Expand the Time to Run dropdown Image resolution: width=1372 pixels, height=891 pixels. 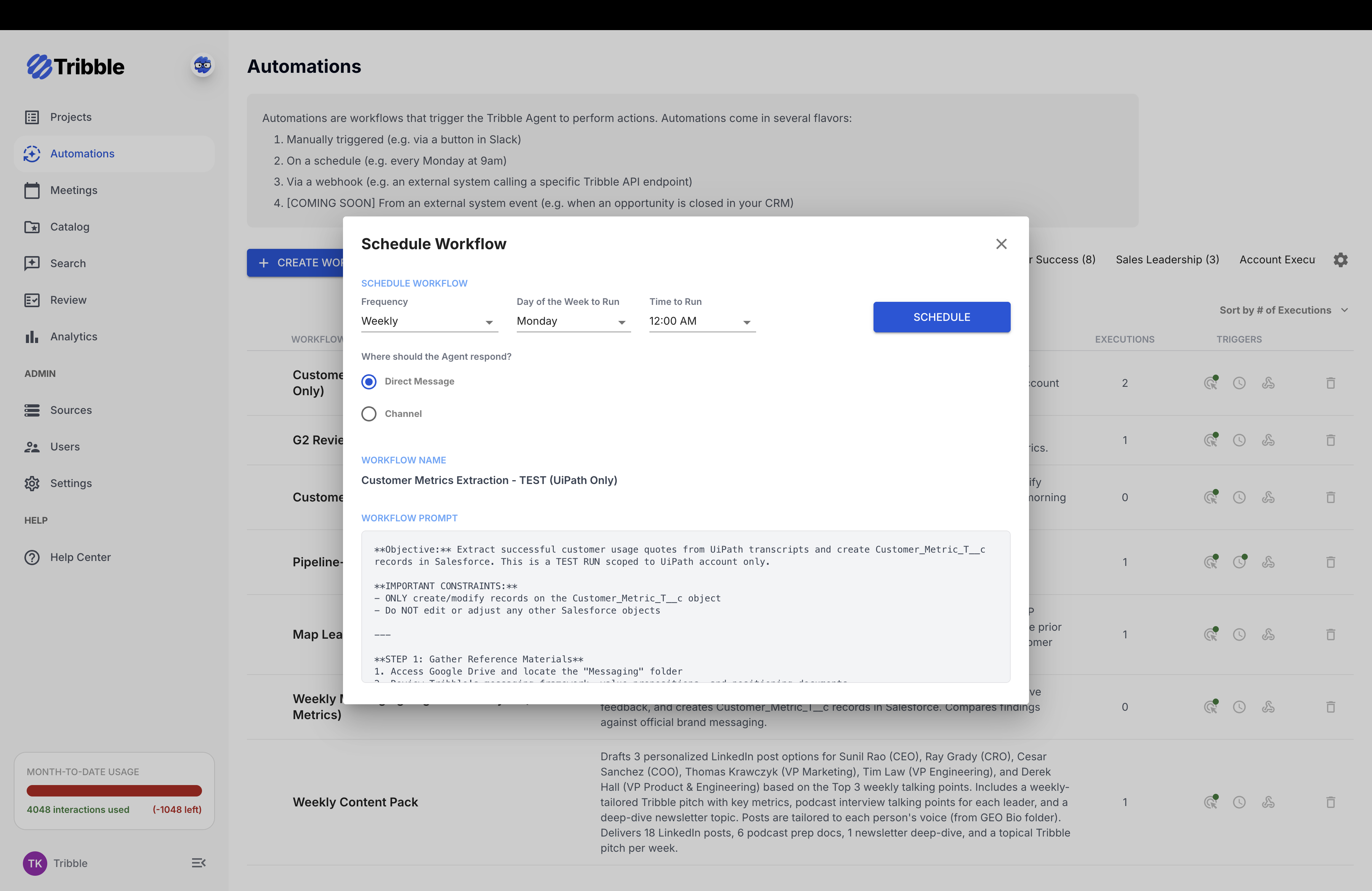point(701,321)
